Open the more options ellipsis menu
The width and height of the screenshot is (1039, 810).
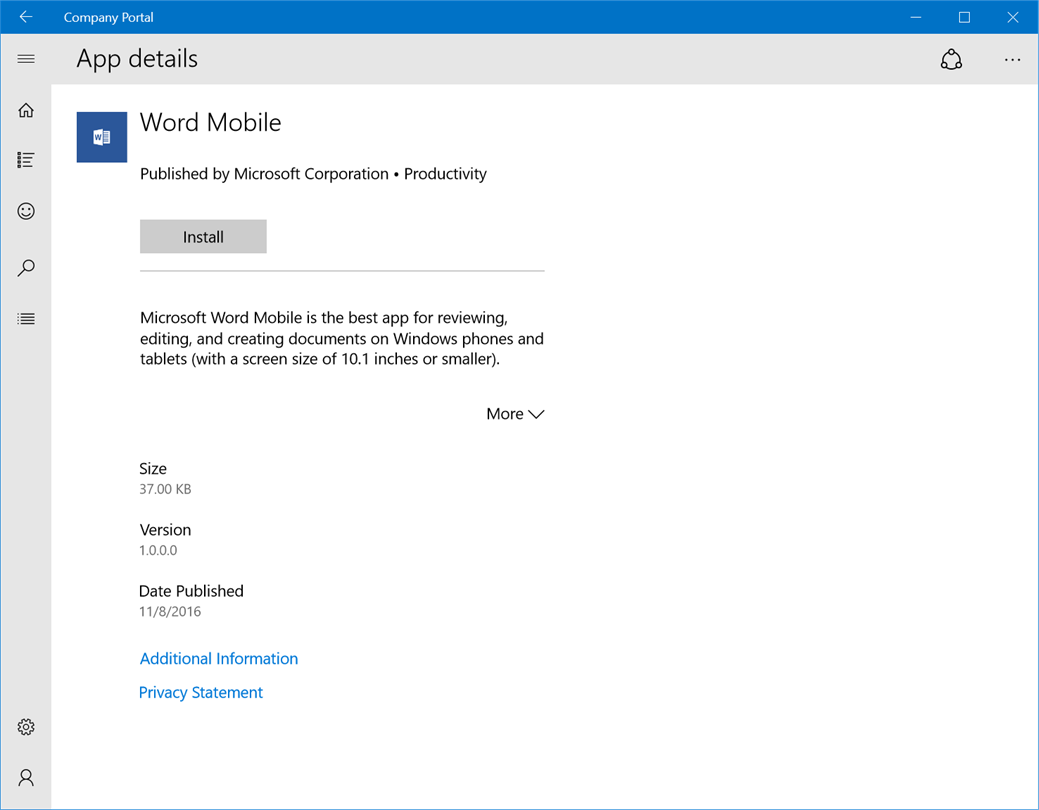1012,60
